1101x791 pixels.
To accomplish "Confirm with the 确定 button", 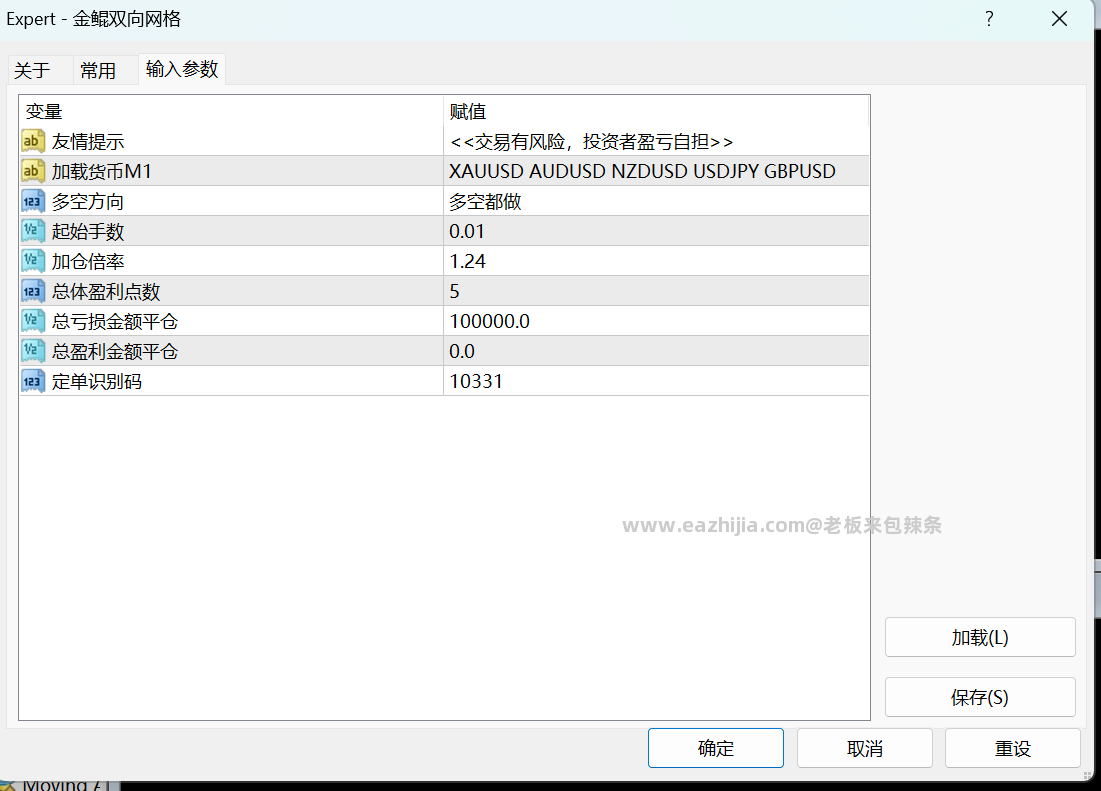I will tap(716, 748).
